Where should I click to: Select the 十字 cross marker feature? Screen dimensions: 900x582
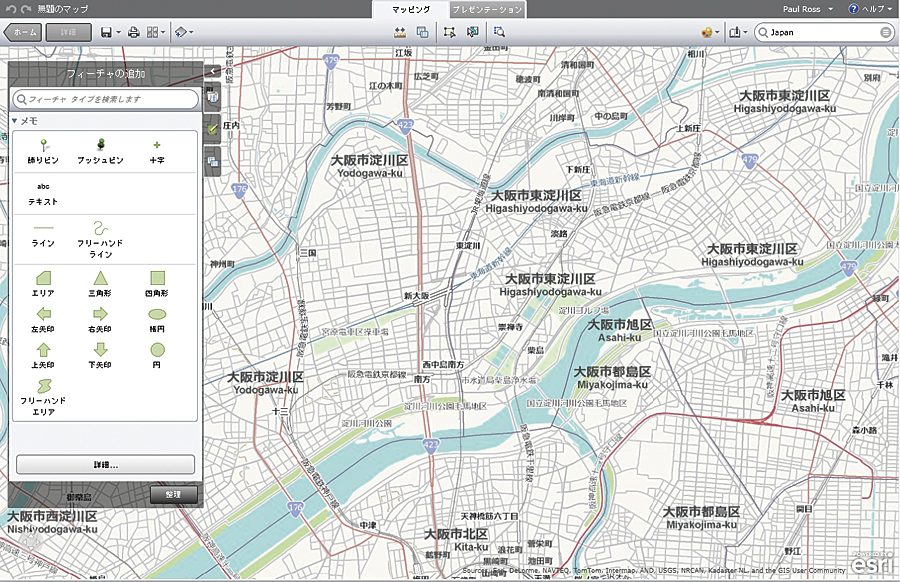[x=157, y=150]
